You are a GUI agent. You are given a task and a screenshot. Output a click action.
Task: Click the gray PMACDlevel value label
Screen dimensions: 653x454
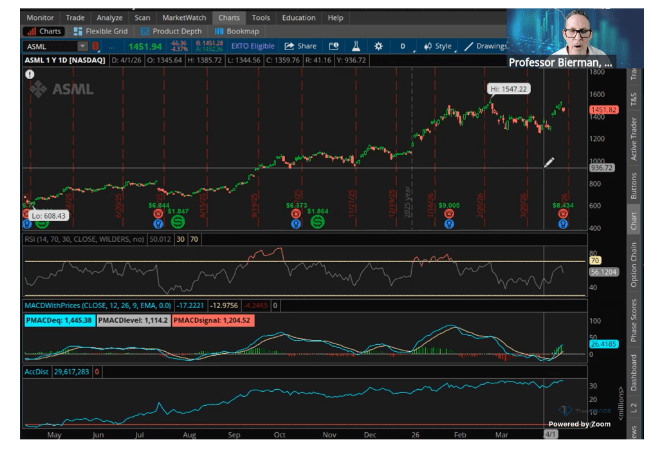[133, 320]
